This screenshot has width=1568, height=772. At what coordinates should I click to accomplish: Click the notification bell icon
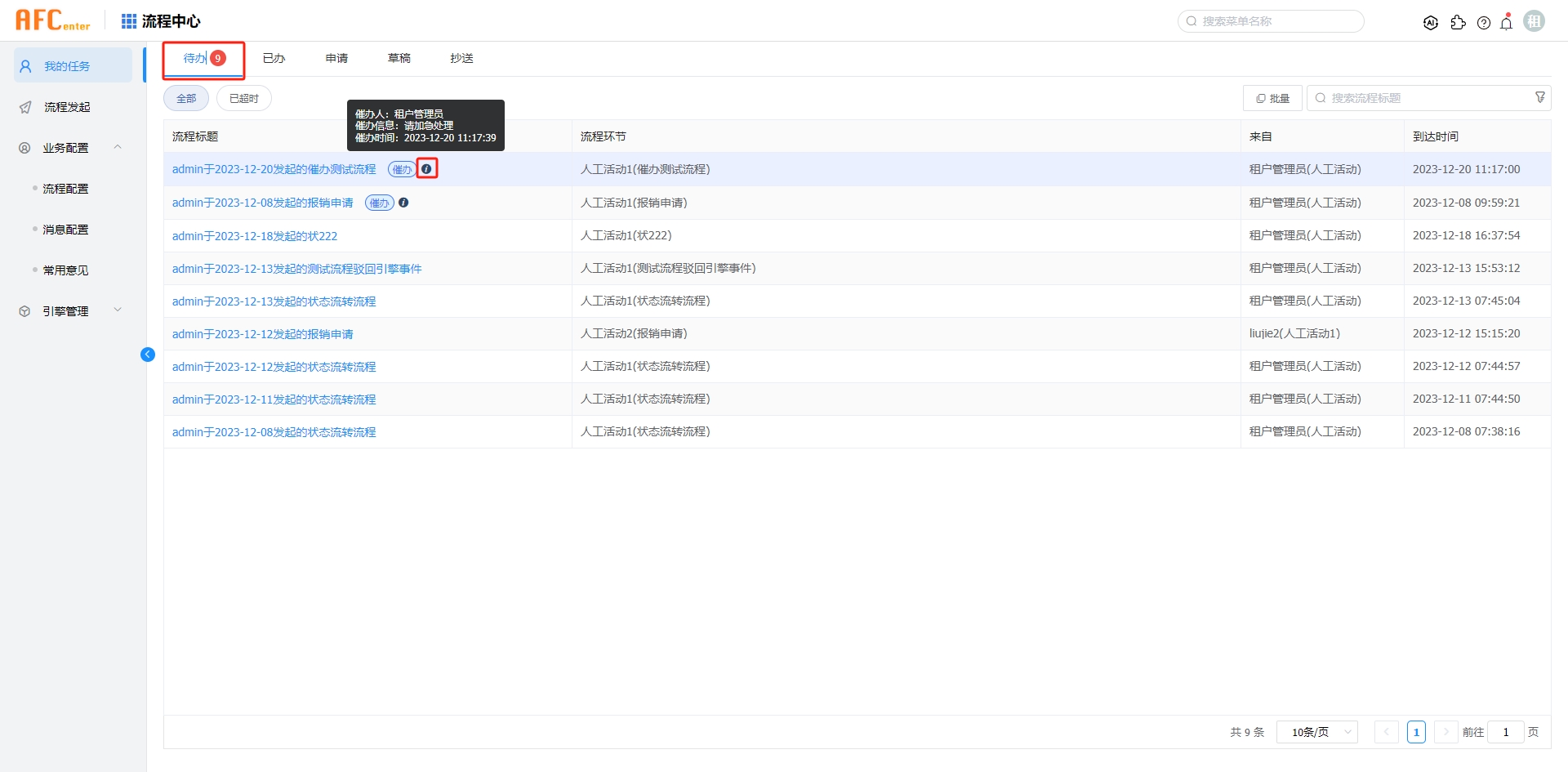pos(1506,23)
